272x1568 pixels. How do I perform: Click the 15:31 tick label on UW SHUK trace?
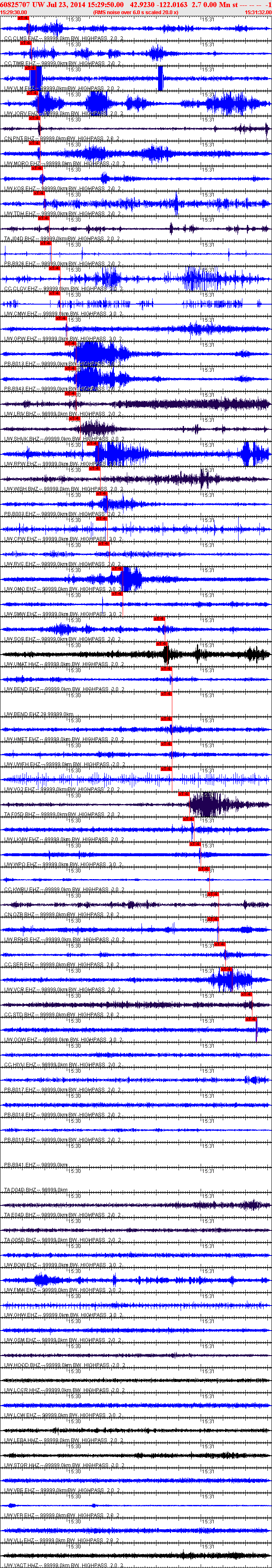click(207, 420)
